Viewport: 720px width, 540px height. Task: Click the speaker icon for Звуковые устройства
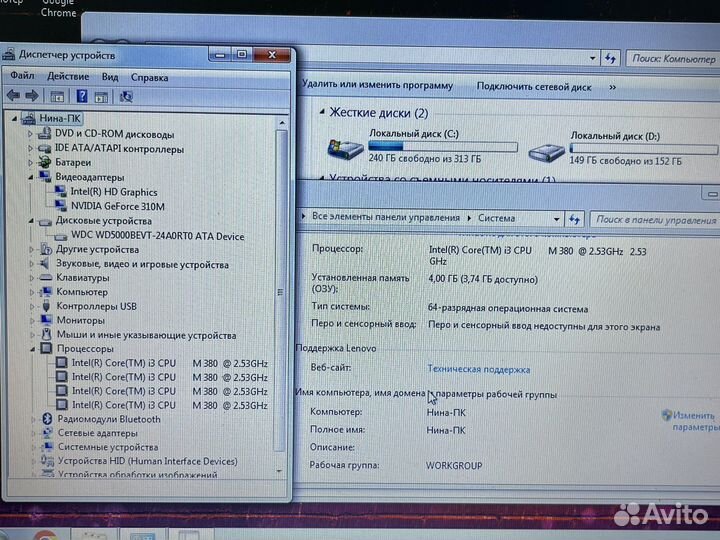[x=45, y=264]
